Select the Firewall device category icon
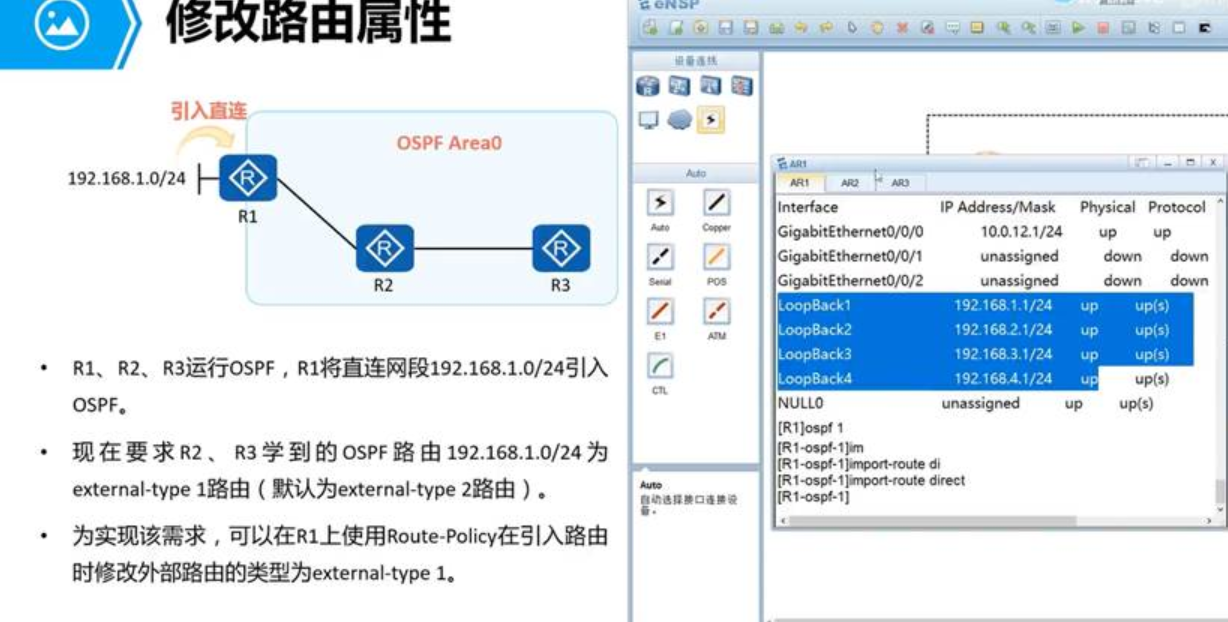 point(741,86)
